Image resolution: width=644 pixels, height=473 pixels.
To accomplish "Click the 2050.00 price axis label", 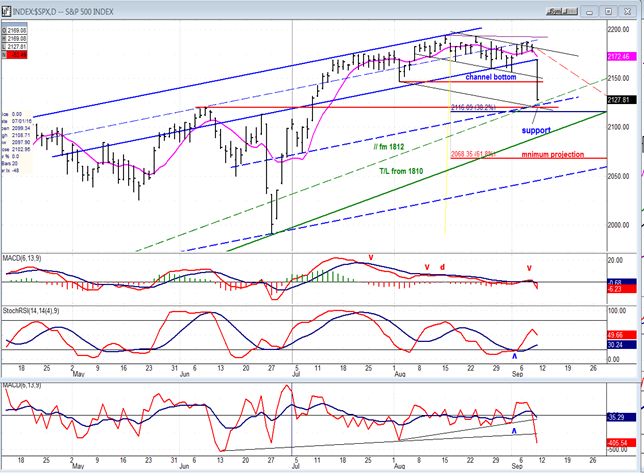I will click(619, 176).
